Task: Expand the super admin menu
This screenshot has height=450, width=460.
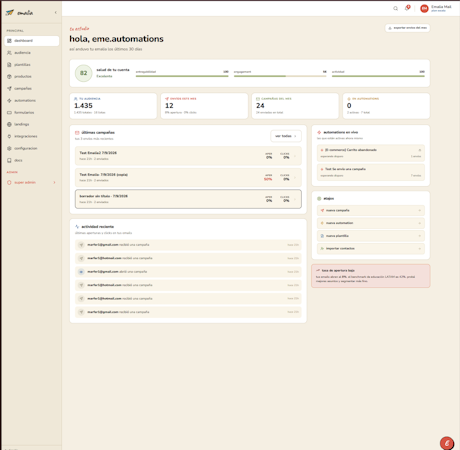Action: pyautogui.click(x=32, y=182)
